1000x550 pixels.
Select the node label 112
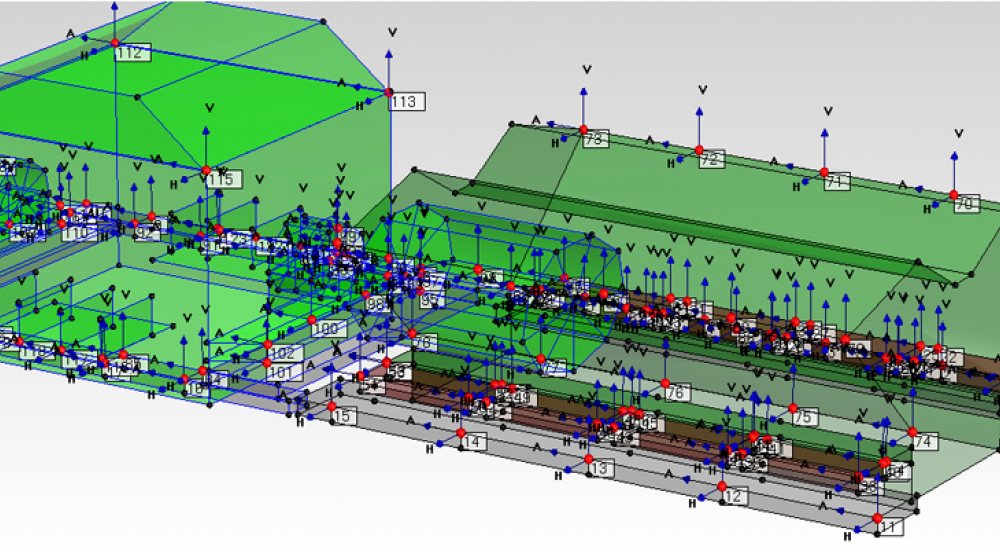(x=131, y=54)
